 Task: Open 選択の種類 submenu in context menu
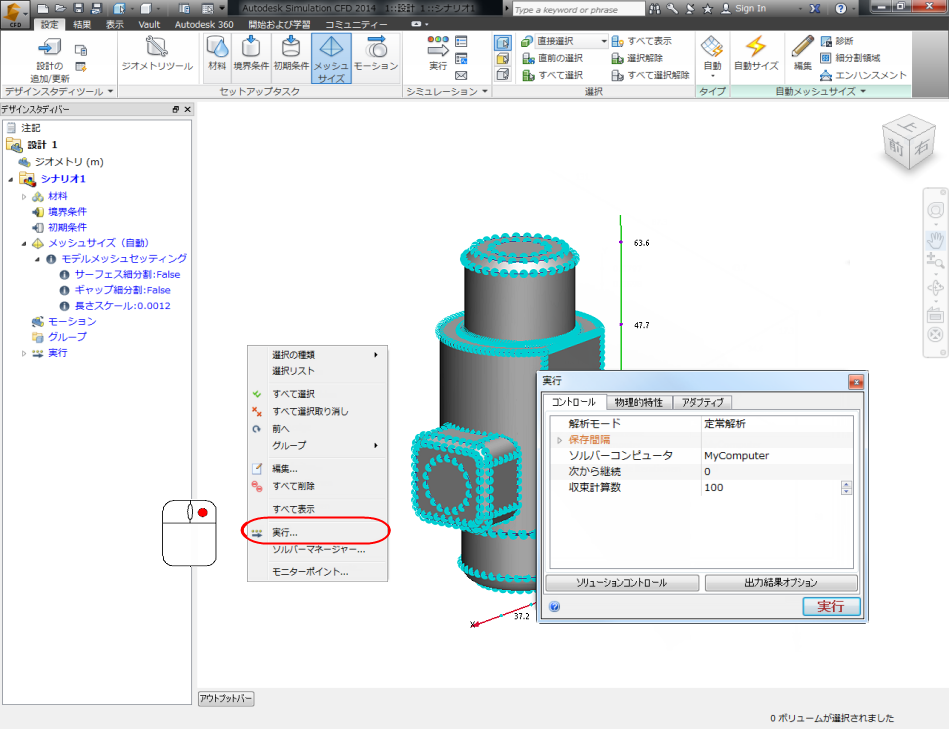coord(317,355)
